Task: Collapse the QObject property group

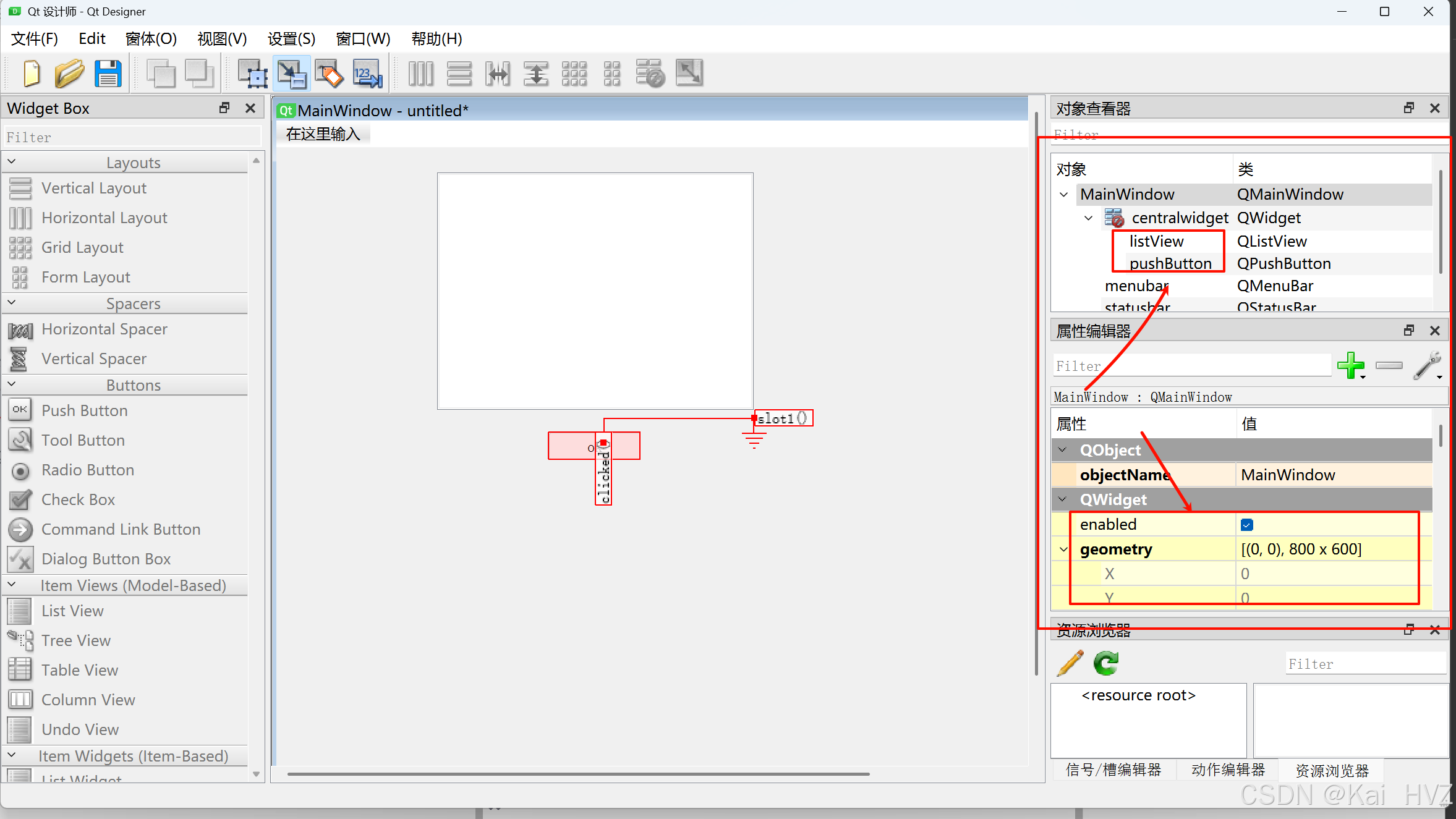Action: point(1062,450)
